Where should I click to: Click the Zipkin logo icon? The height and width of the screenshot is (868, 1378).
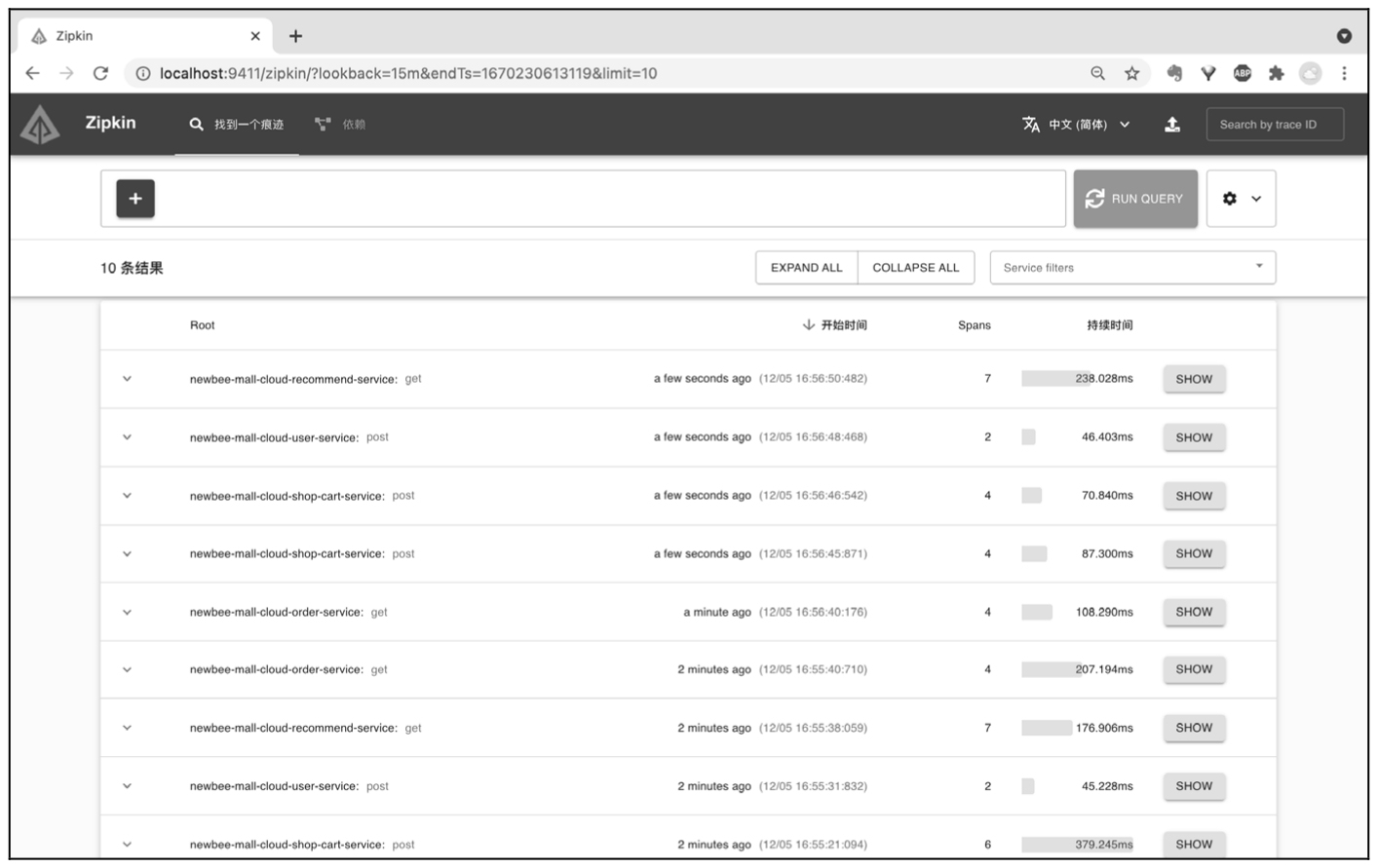[40, 125]
